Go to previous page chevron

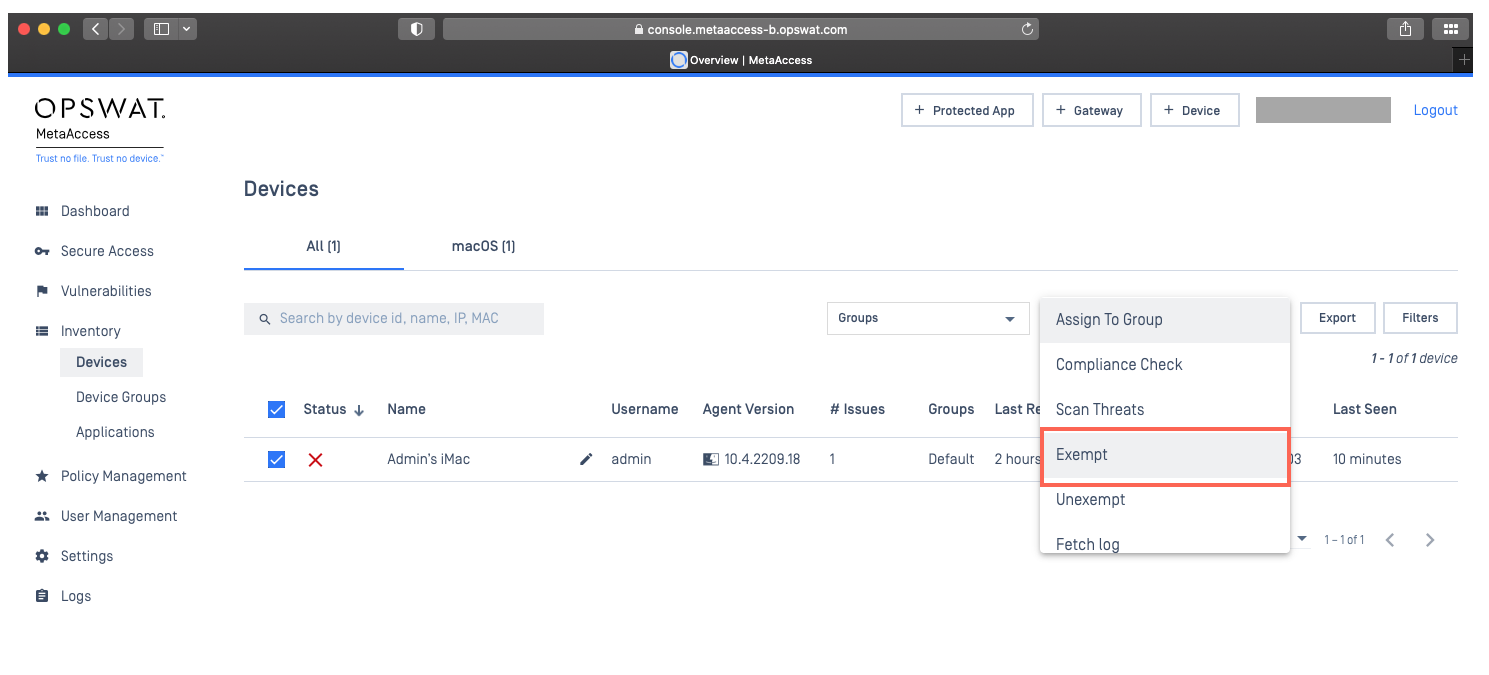tap(1390, 540)
